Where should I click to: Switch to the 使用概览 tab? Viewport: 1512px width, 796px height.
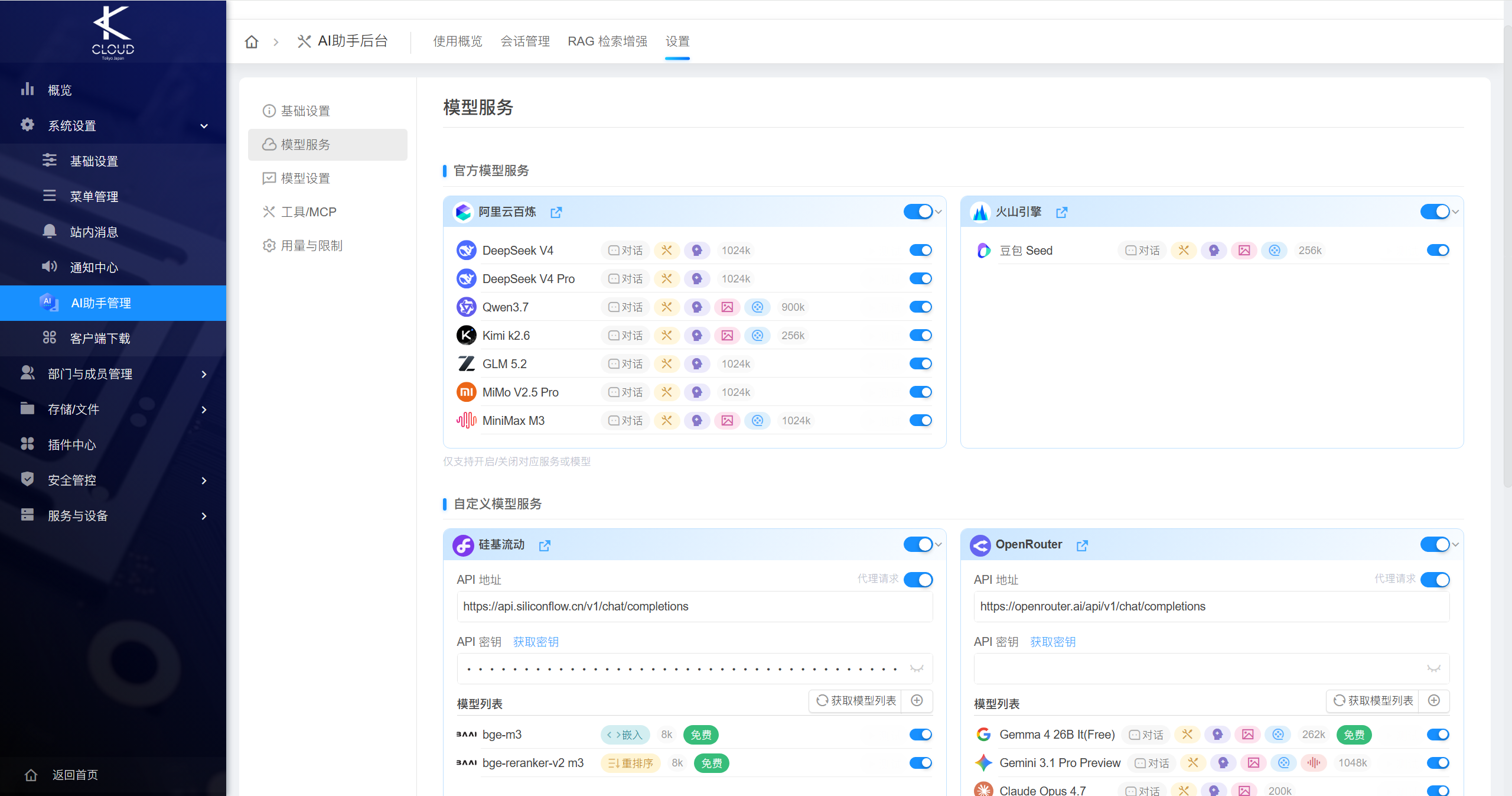click(x=458, y=41)
